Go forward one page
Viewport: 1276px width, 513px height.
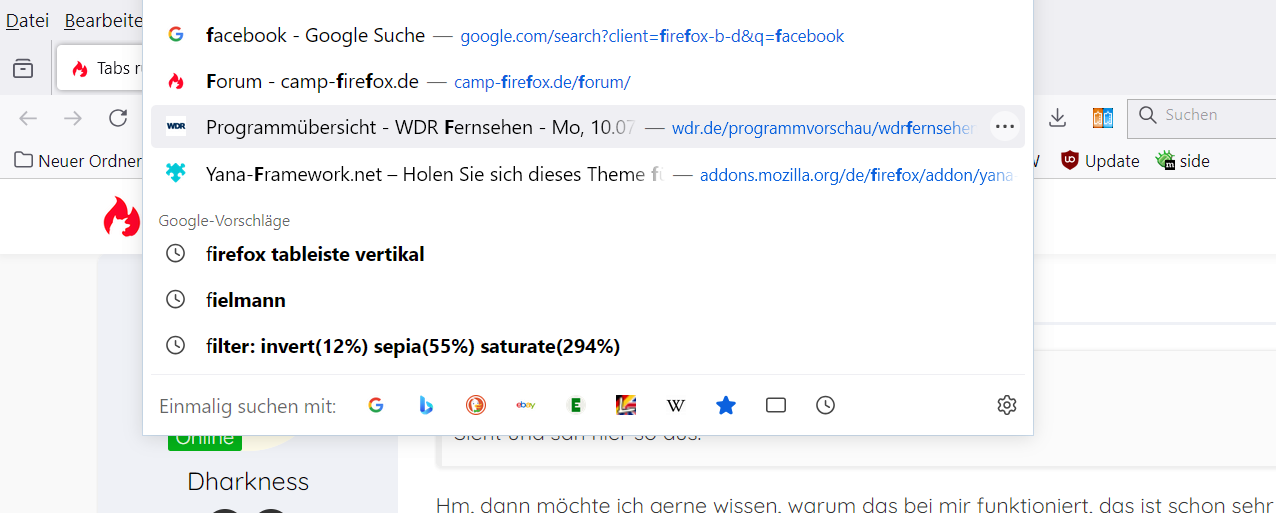[73, 118]
